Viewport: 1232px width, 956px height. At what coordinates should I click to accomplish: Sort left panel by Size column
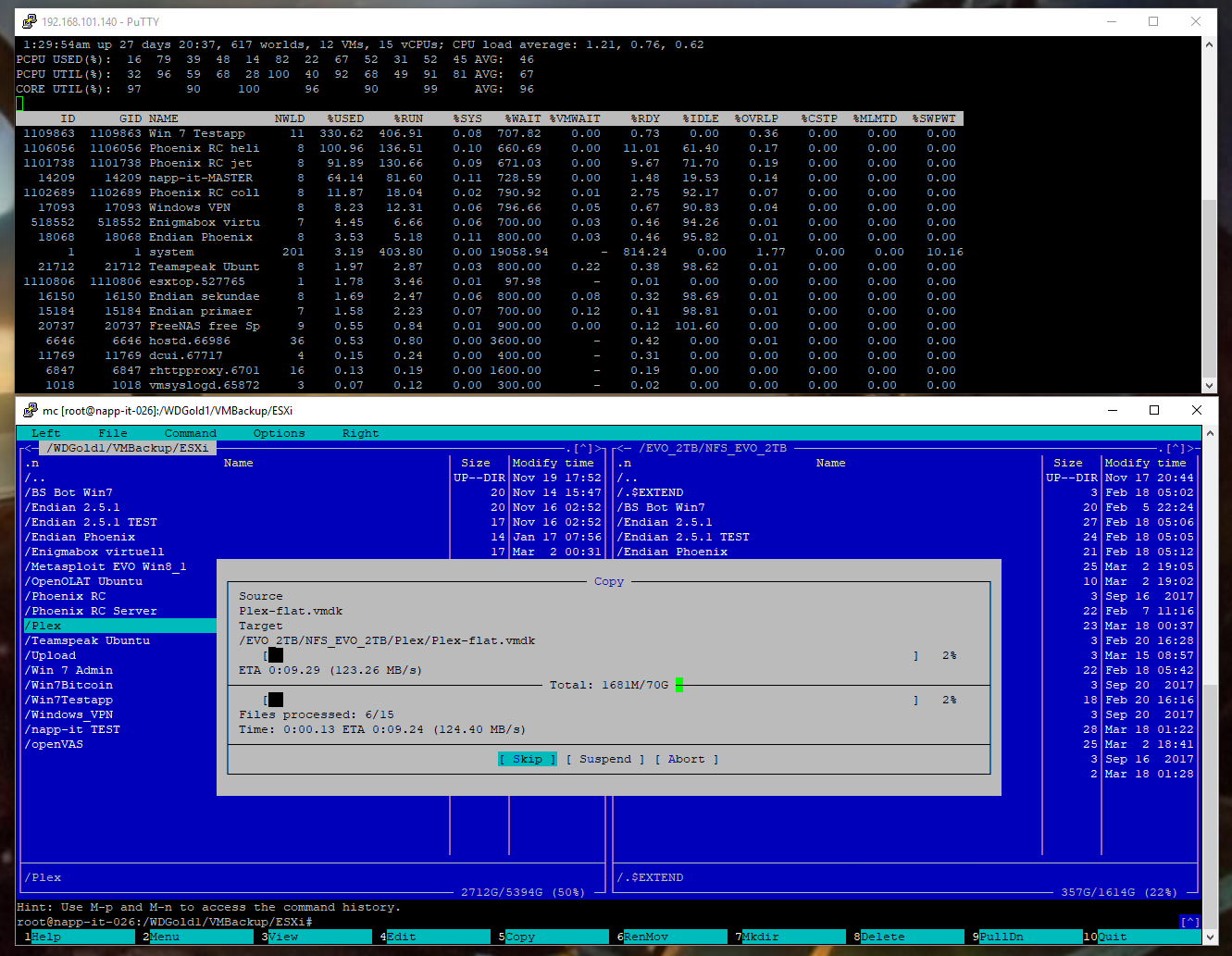point(476,463)
